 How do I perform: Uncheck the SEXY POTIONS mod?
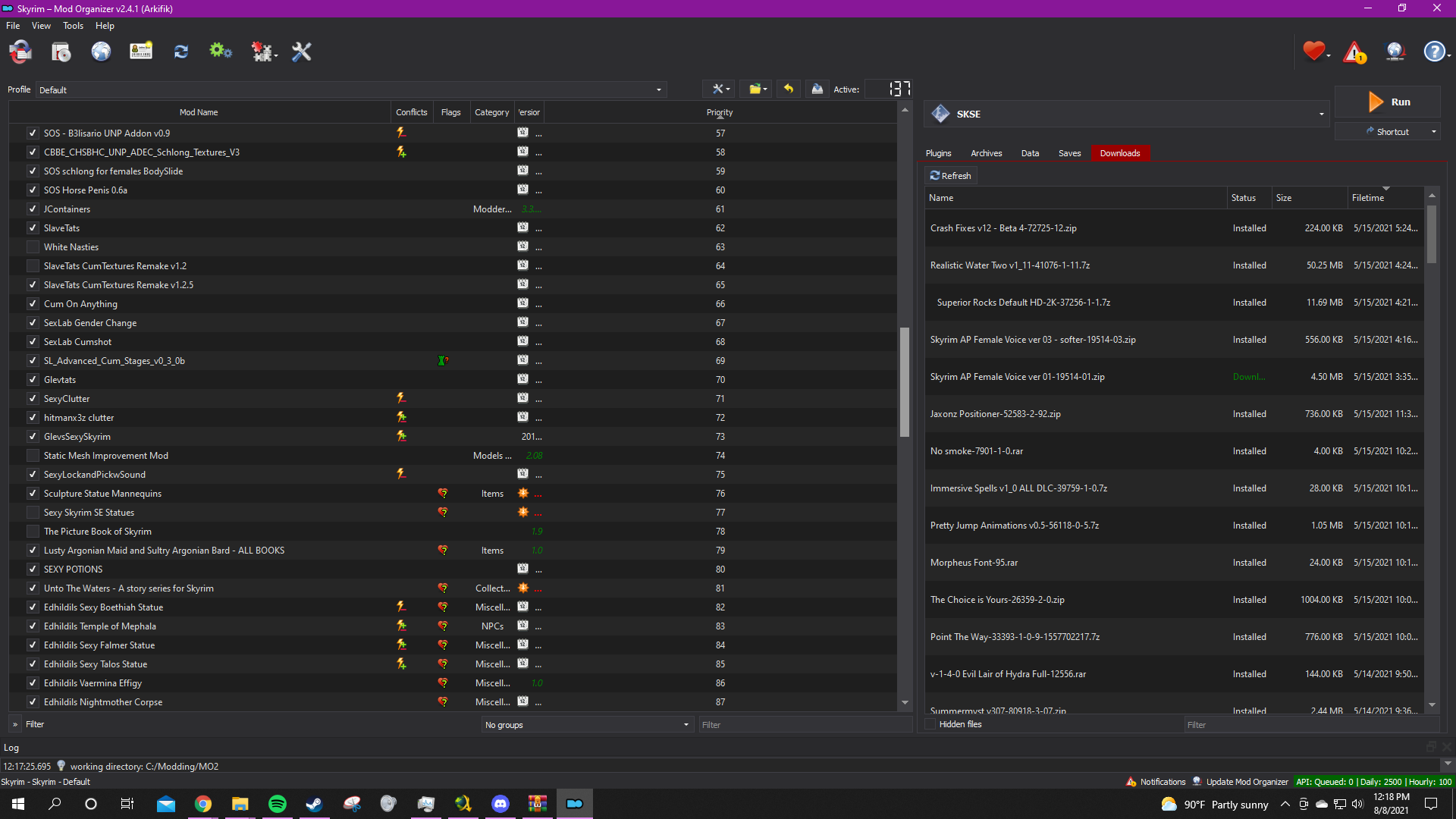click(x=33, y=570)
